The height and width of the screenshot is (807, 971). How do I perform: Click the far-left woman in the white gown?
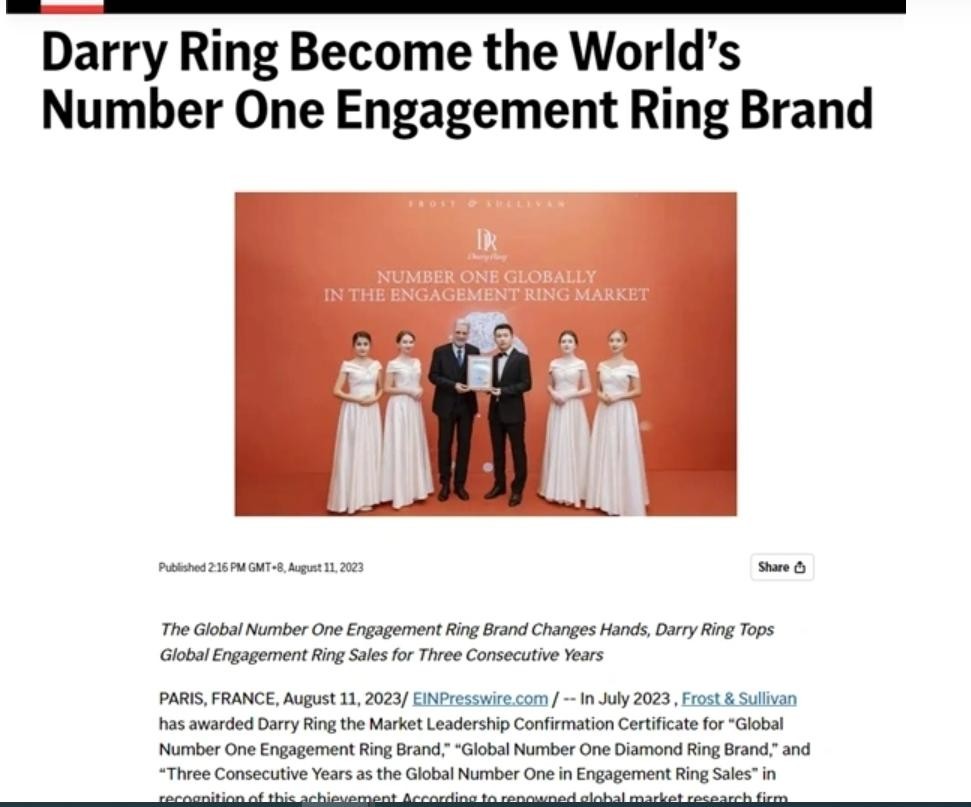pos(356,422)
